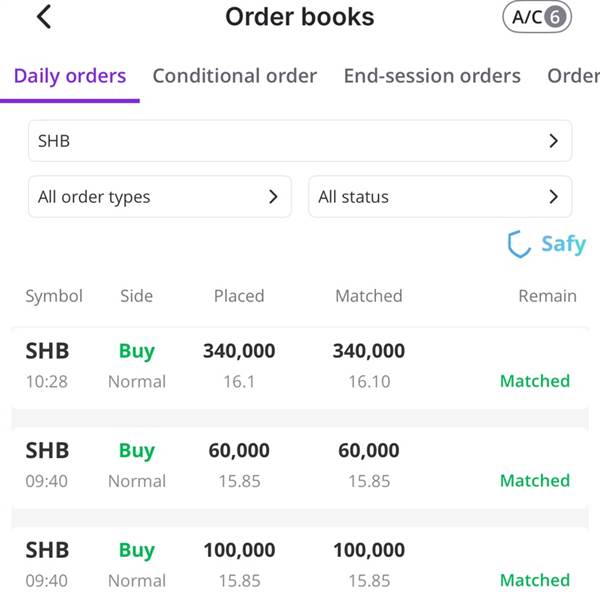Go back using the left arrow icon
The width and height of the screenshot is (600, 600).
click(44, 17)
